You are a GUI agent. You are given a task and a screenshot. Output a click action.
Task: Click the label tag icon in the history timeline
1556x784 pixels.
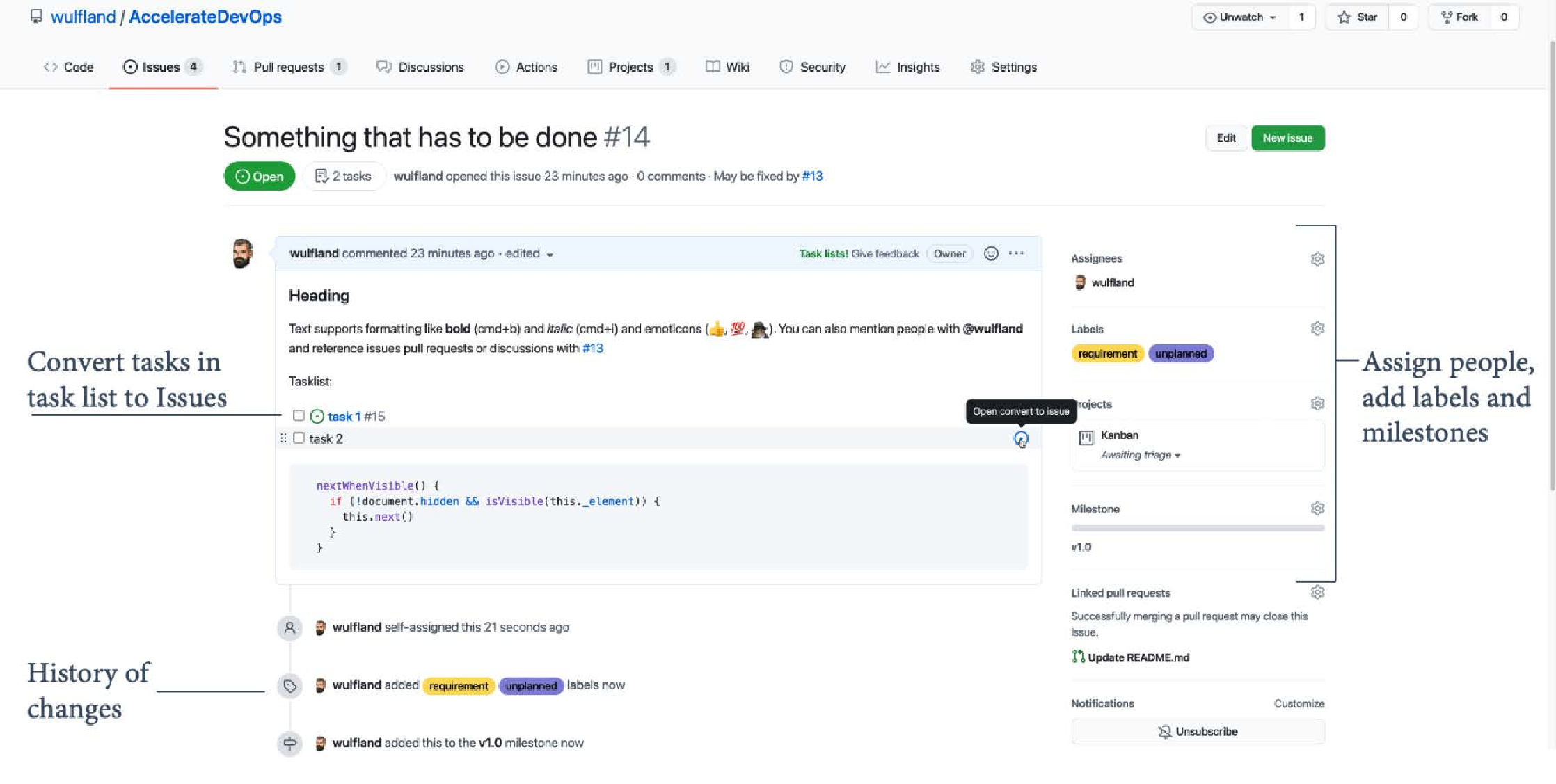[x=289, y=686]
